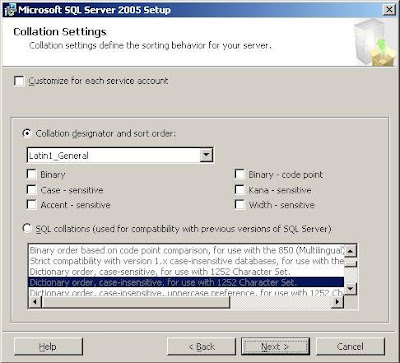Select Binary order based on code point row

[186, 250]
